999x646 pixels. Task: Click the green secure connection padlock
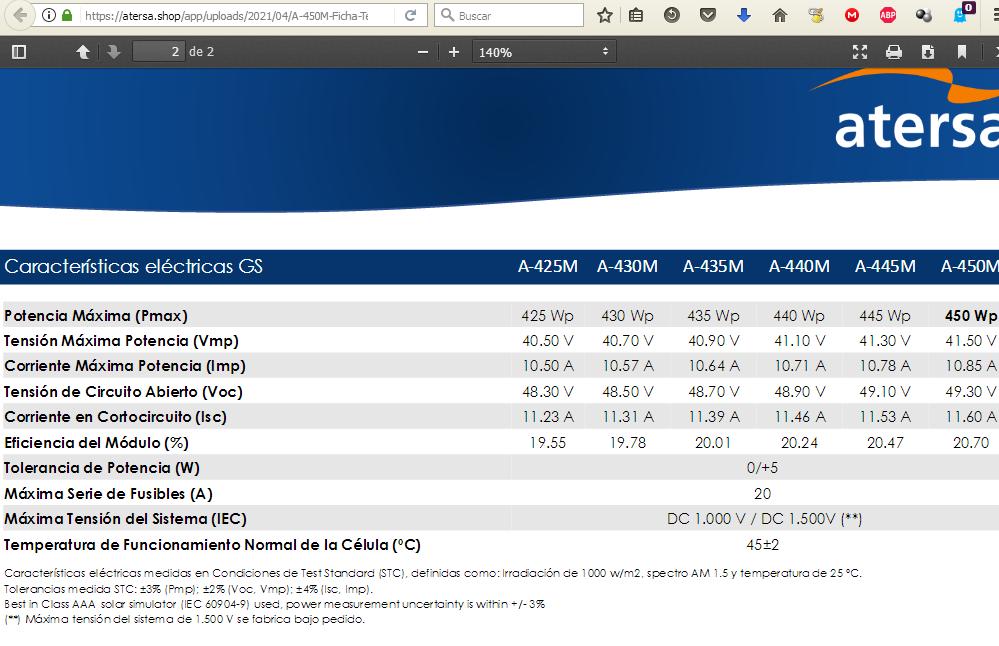67,15
